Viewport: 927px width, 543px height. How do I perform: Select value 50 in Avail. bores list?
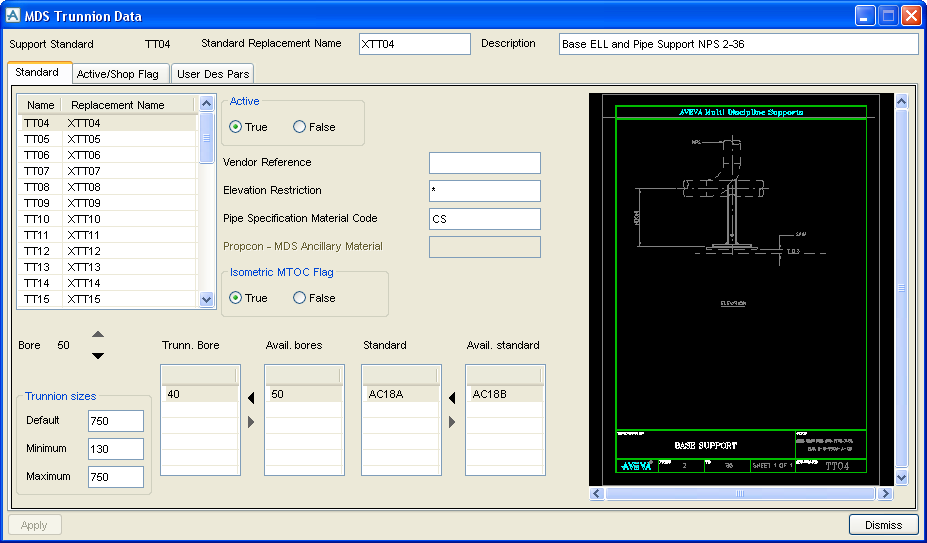[304, 395]
